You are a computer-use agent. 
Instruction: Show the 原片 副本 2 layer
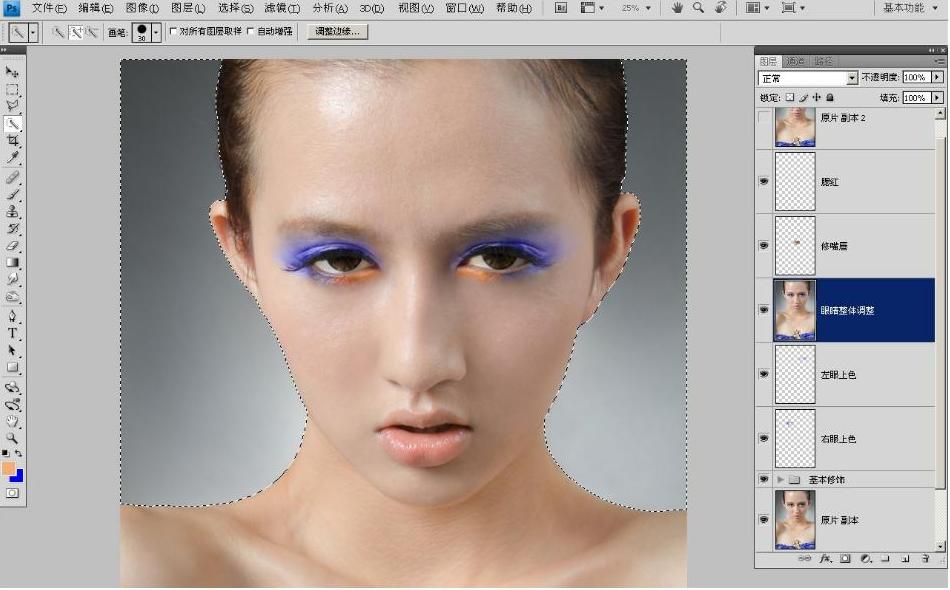click(764, 118)
